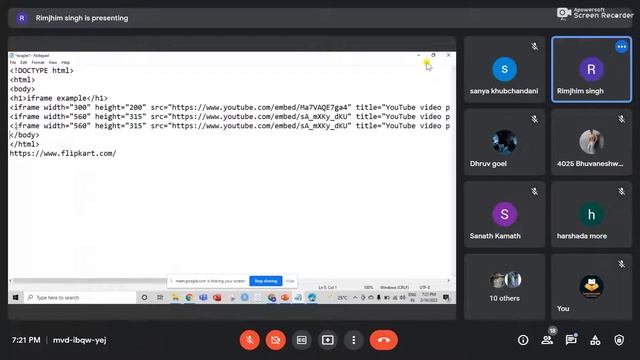Screen dimensions: 640x360
Task: Select Sanath Kamath's participant tile
Action: tap(504, 214)
